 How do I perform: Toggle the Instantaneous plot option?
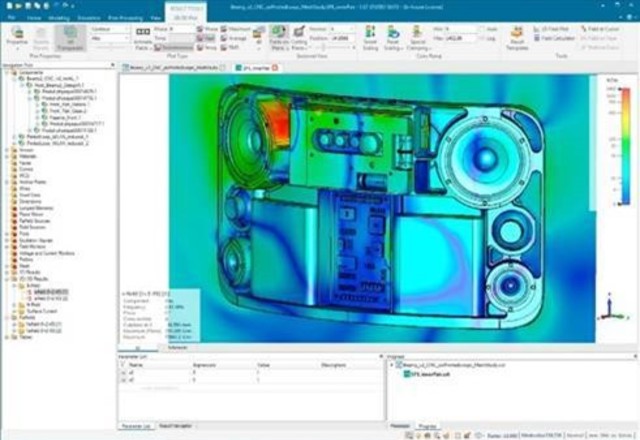click(173, 47)
